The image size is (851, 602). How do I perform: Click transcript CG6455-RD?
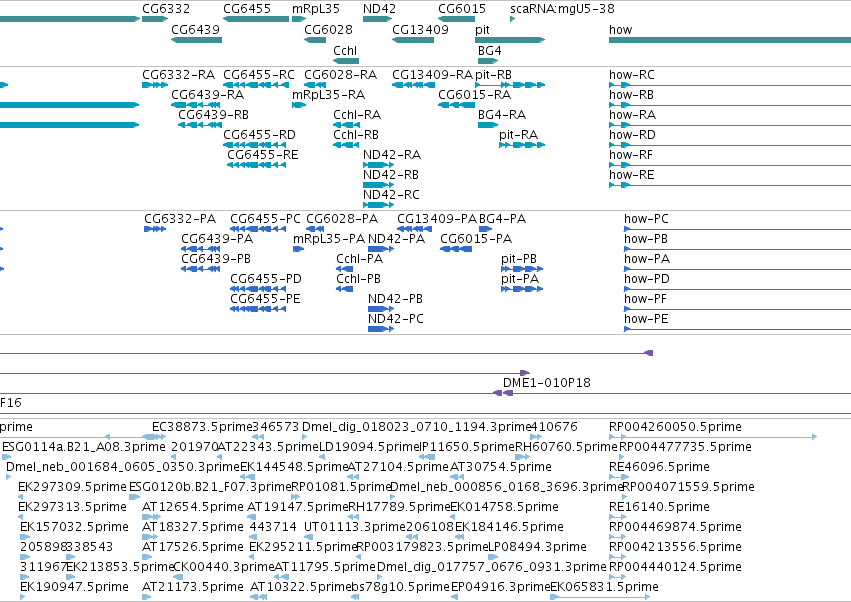tap(259, 135)
